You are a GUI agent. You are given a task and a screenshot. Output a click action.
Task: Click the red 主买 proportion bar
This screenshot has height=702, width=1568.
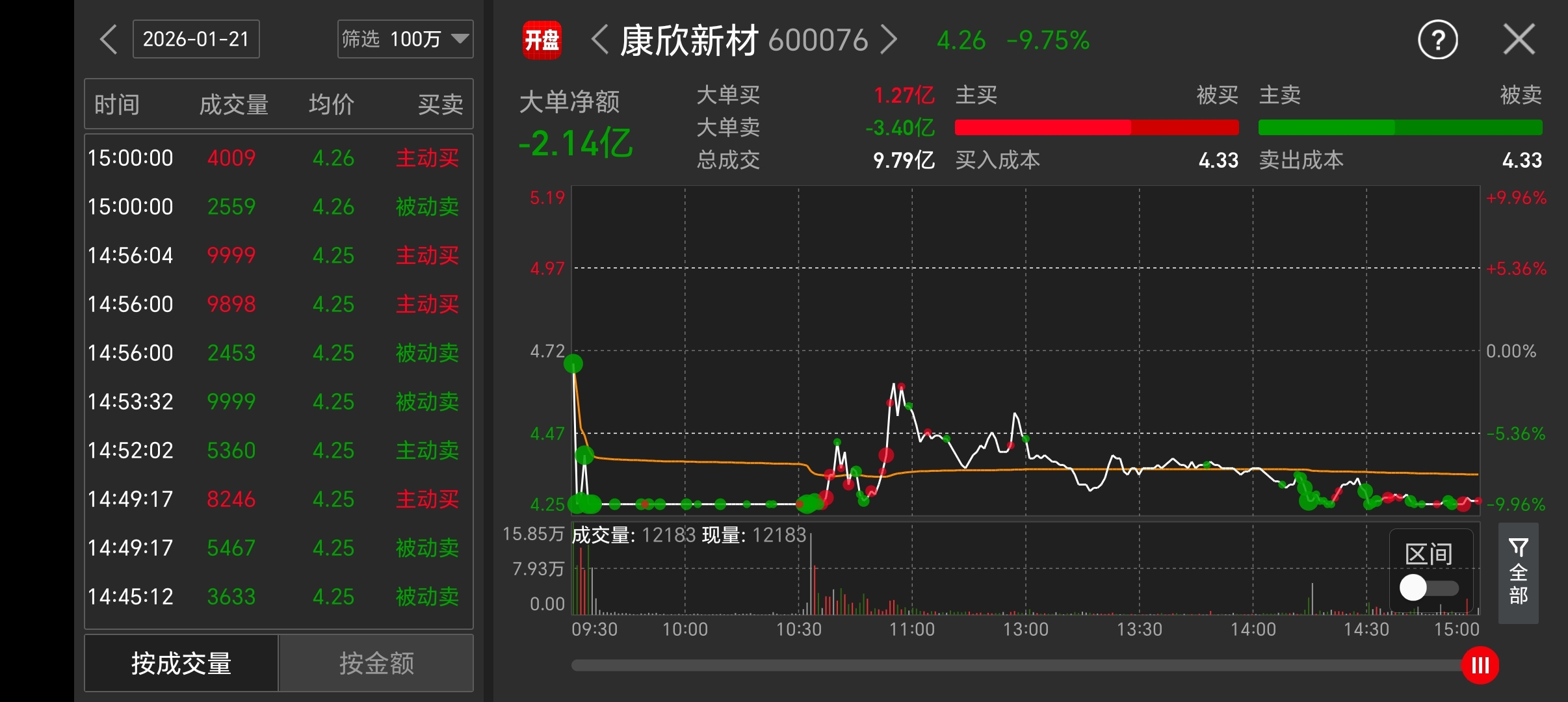1043,127
